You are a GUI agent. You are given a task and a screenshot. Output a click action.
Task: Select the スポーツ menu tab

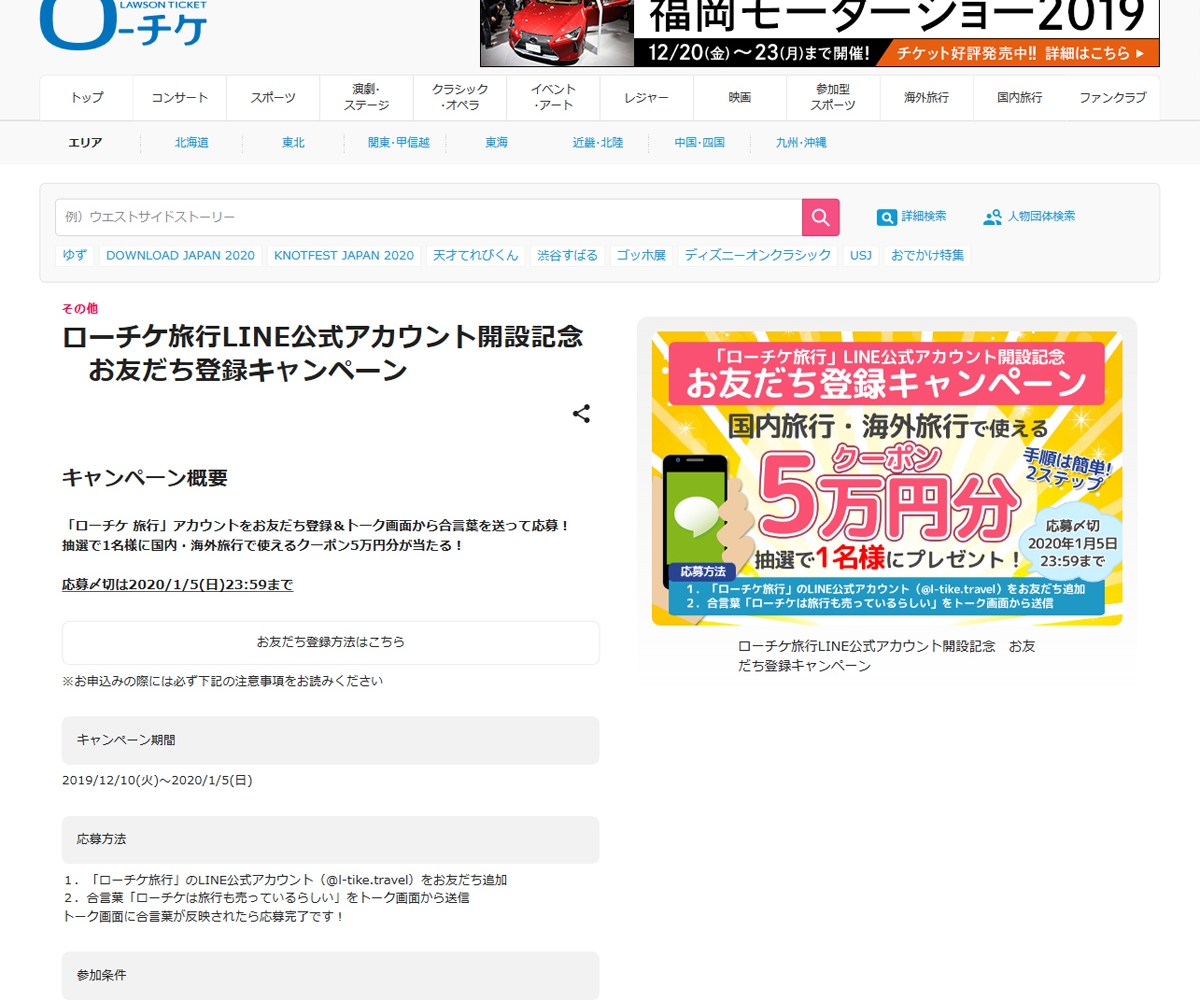pos(273,98)
